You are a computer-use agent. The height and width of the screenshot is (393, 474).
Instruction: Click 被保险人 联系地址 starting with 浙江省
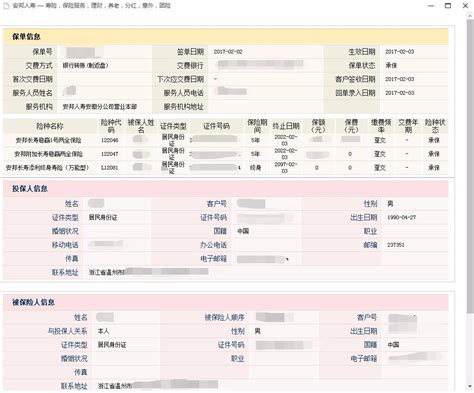tap(158, 386)
